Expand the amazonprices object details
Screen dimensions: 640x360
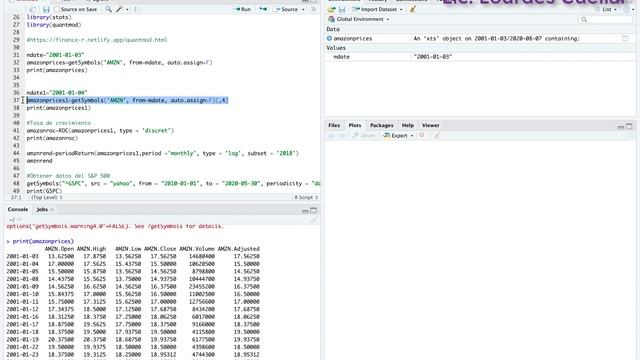pos(329,38)
